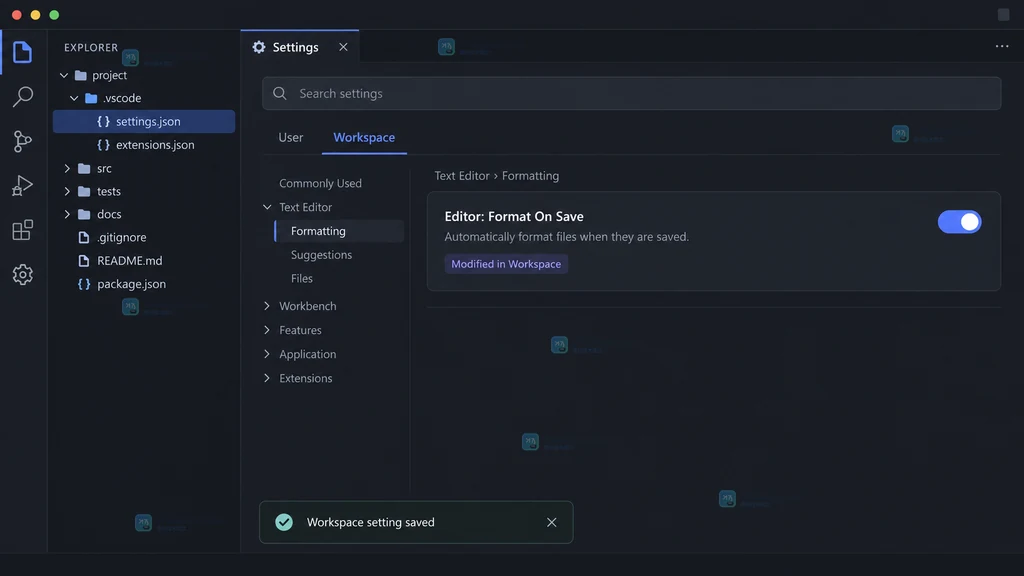Viewport: 1024px width, 576px height.
Task: Expand the tests folder chevron
Action: coord(67,191)
